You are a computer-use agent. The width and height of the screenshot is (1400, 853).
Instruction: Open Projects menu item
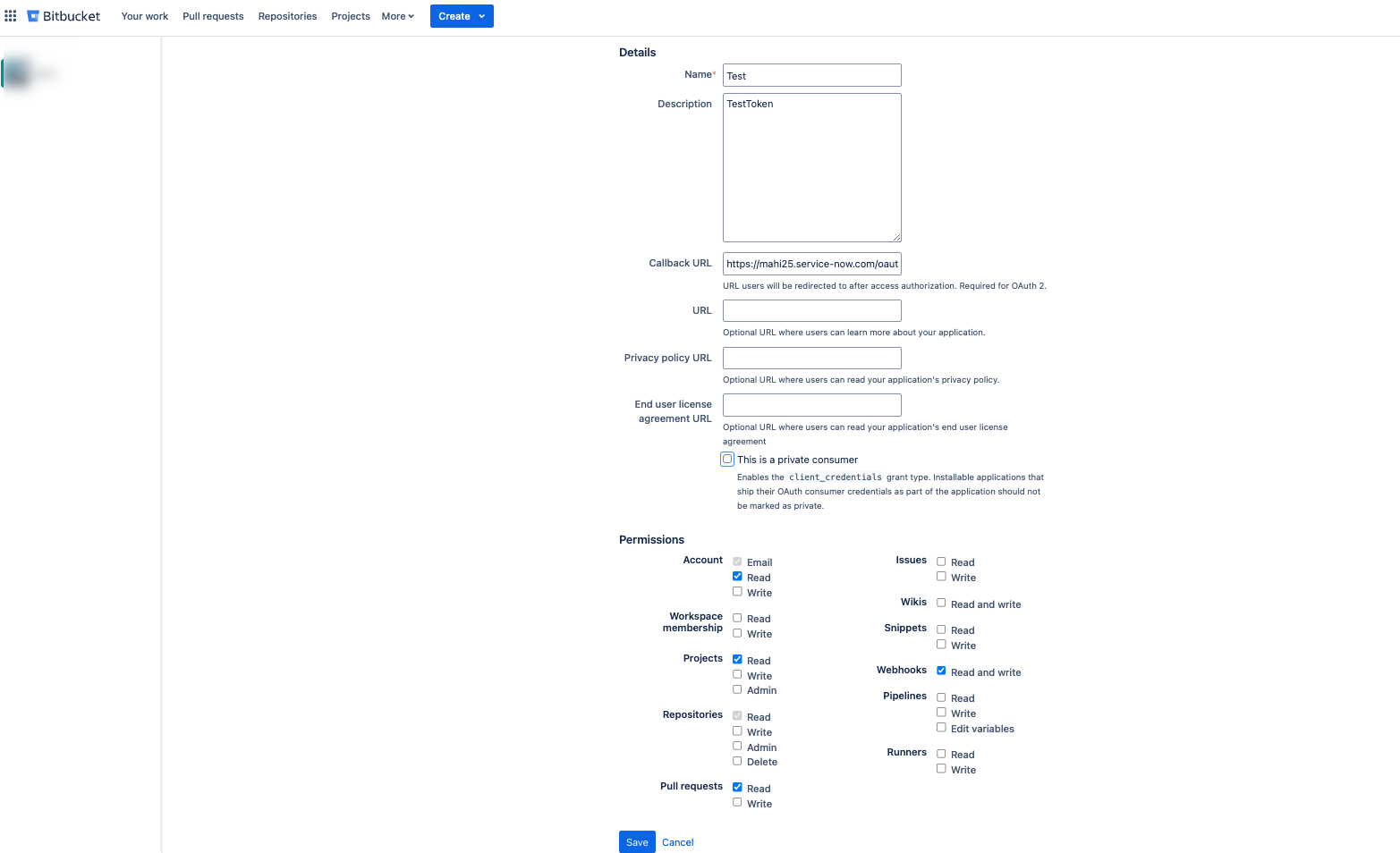[x=351, y=16]
